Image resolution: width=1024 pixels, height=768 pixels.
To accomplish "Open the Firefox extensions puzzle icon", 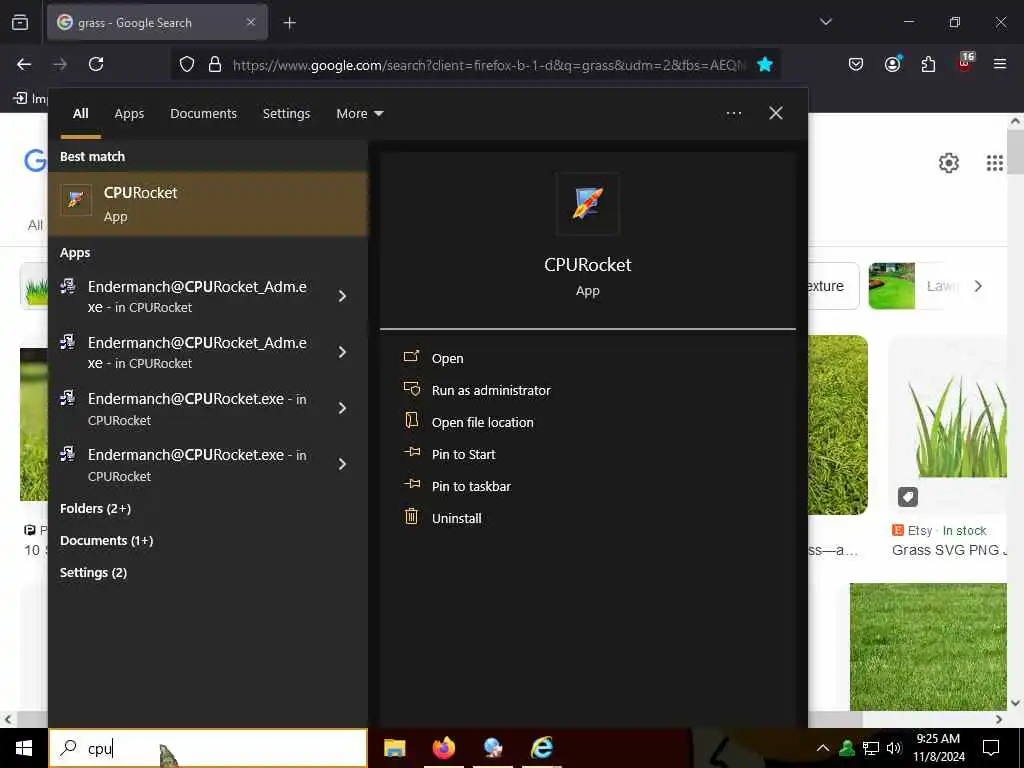I will click(928, 64).
